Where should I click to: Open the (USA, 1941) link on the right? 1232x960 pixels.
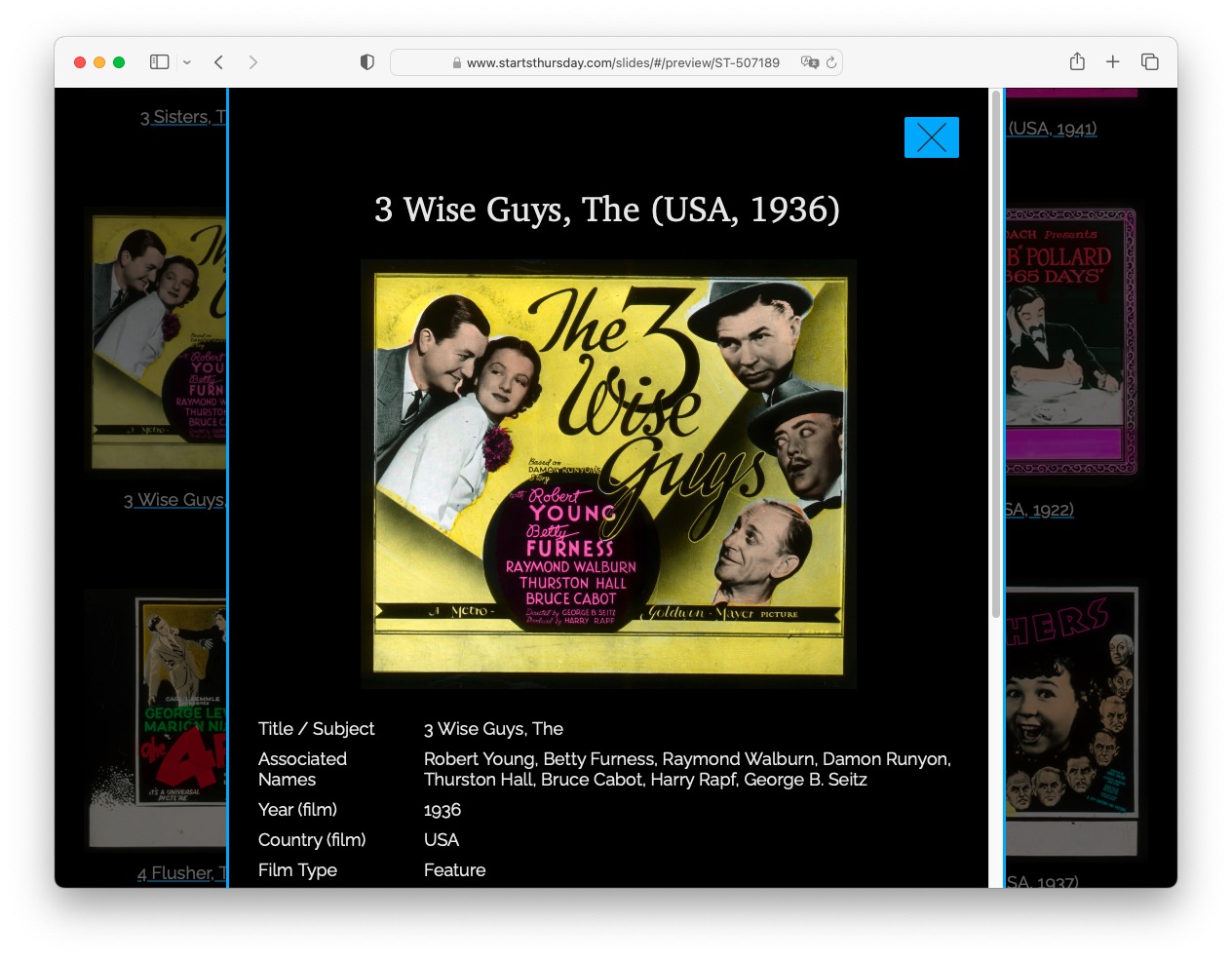(1052, 129)
